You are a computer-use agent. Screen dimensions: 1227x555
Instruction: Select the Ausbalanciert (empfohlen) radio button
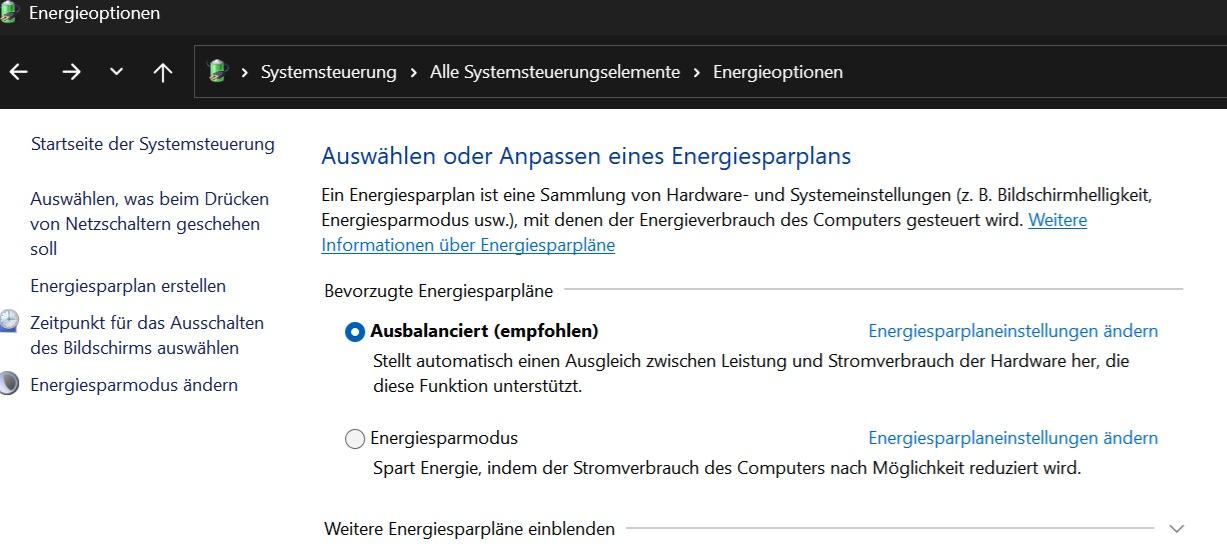pyautogui.click(x=355, y=332)
